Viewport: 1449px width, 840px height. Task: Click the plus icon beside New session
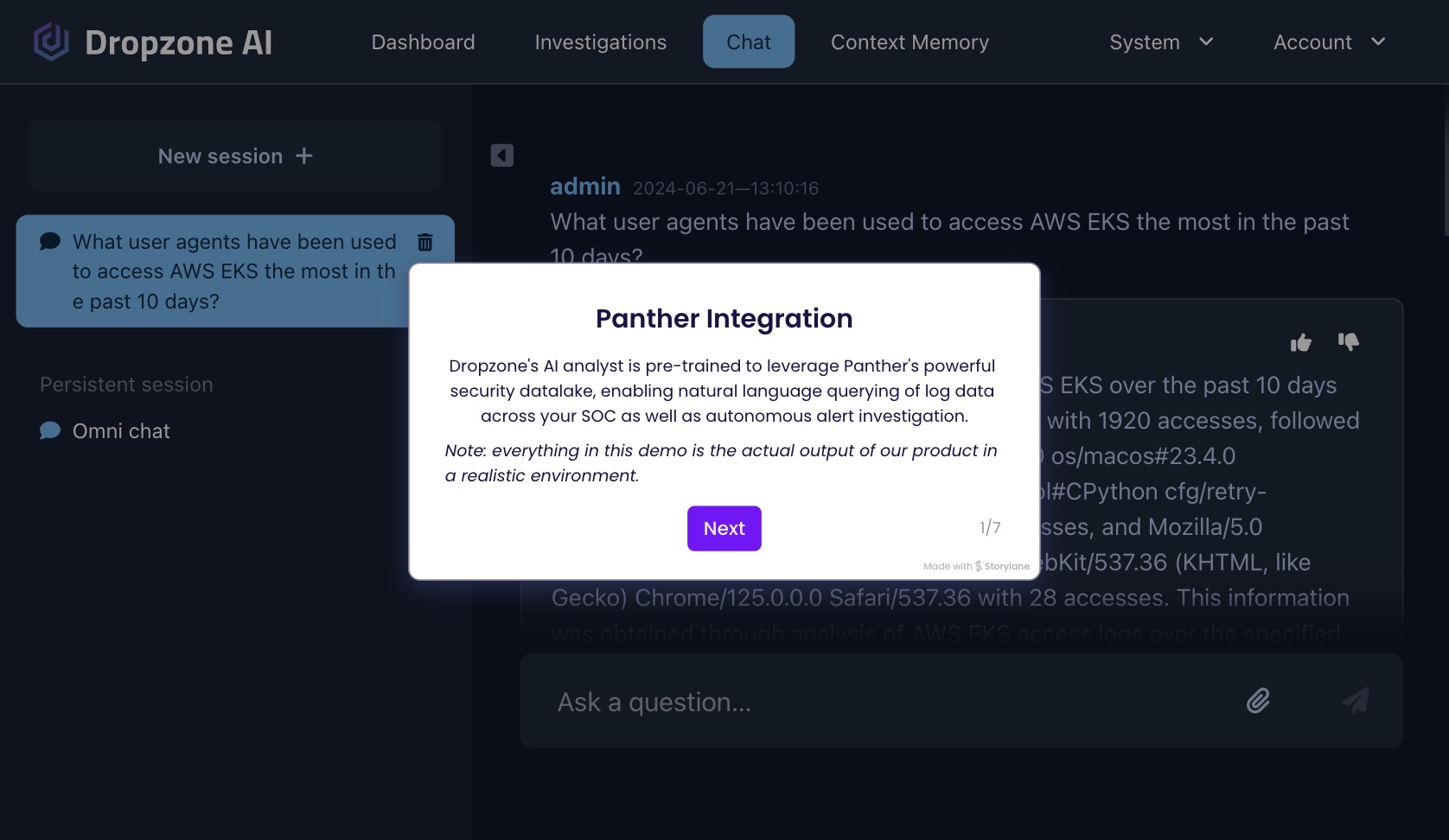[x=304, y=156]
